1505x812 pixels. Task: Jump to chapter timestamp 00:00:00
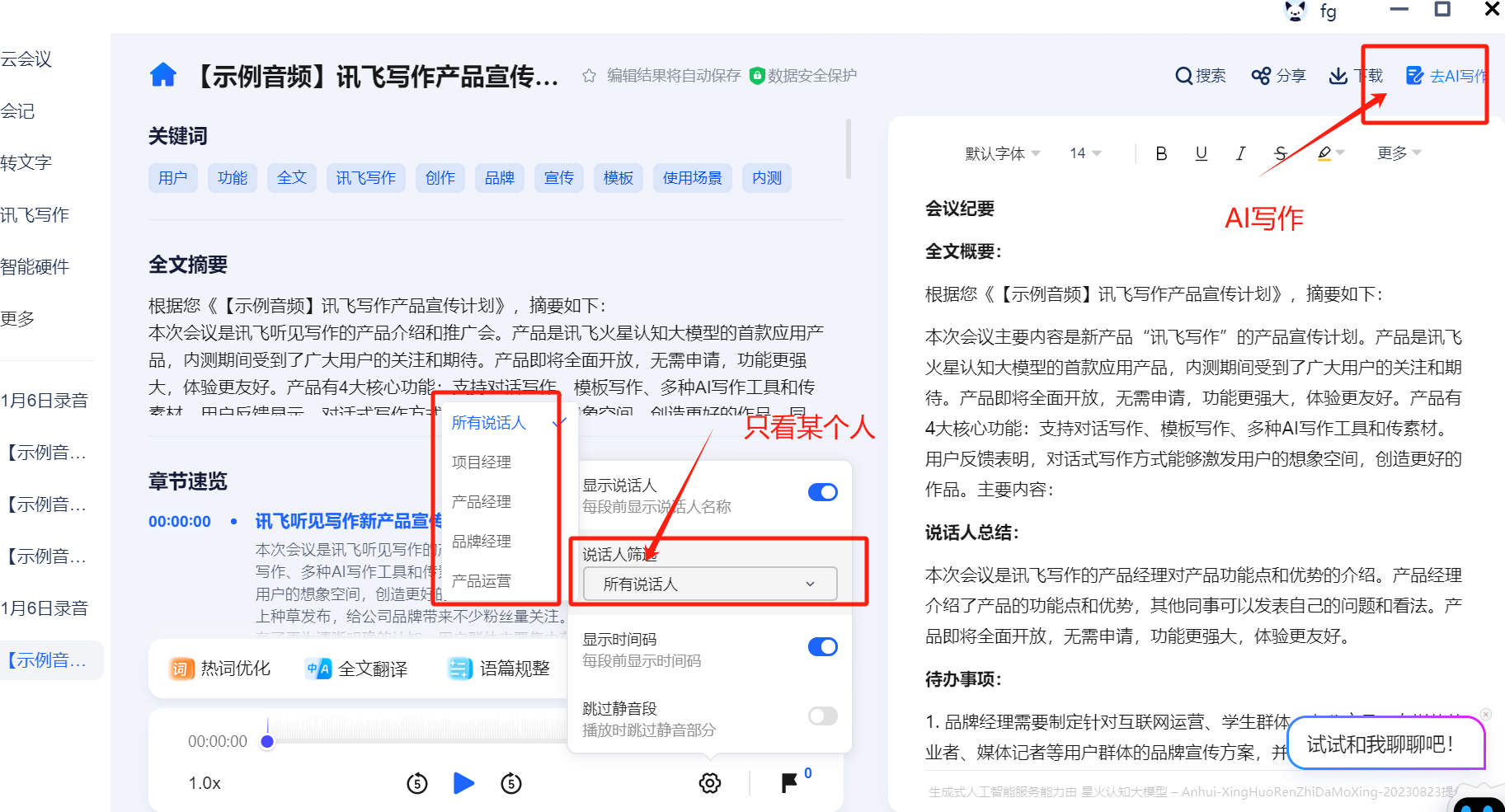click(180, 522)
